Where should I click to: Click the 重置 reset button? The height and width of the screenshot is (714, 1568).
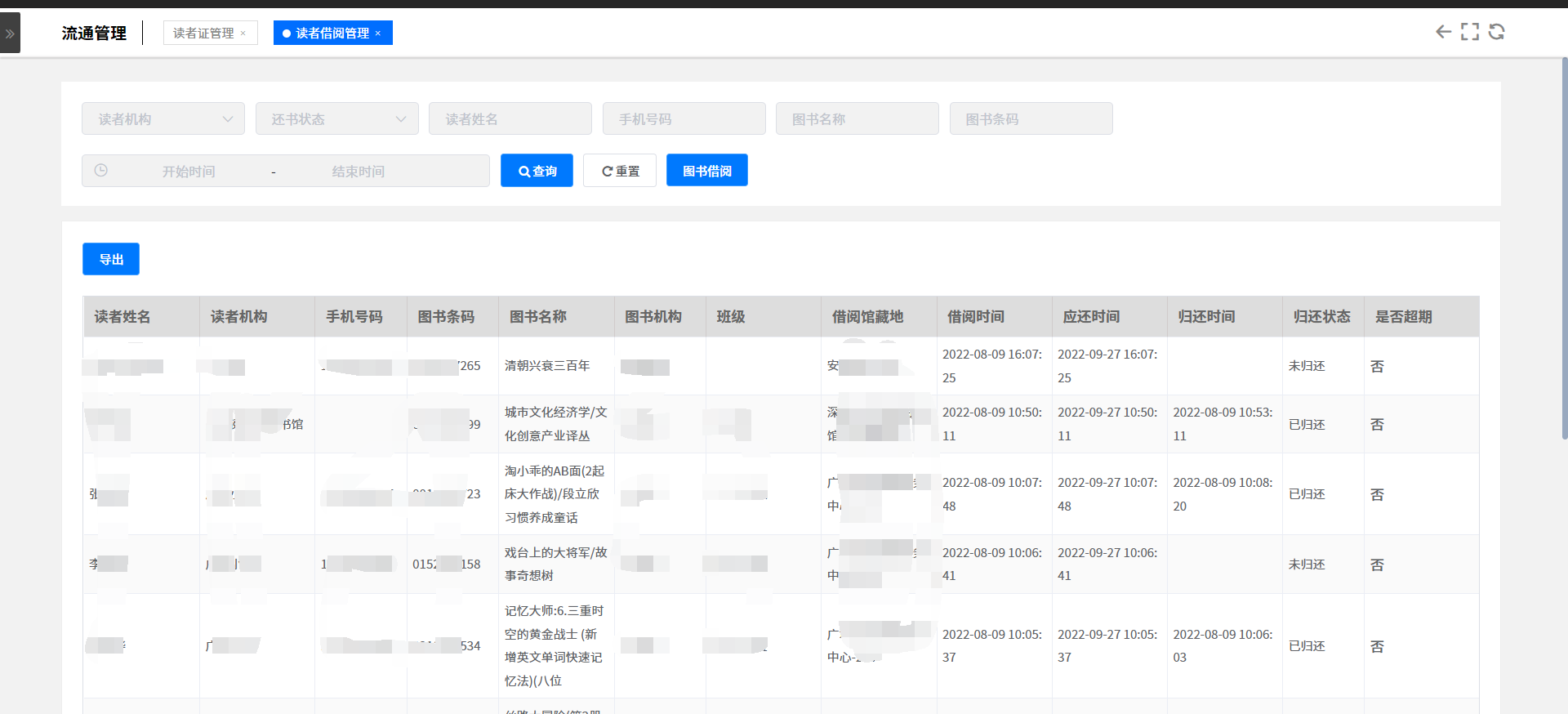click(x=620, y=171)
